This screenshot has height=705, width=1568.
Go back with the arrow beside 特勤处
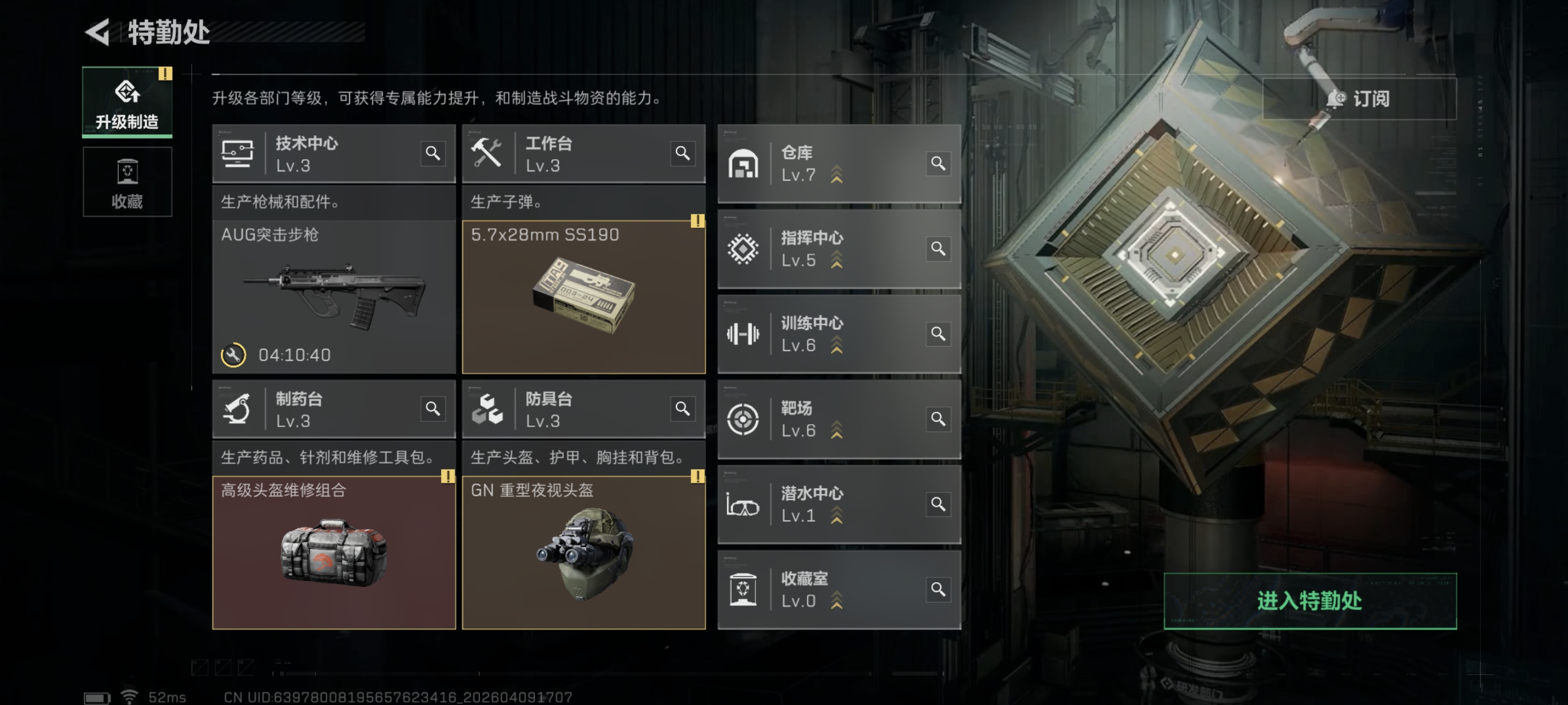click(97, 32)
